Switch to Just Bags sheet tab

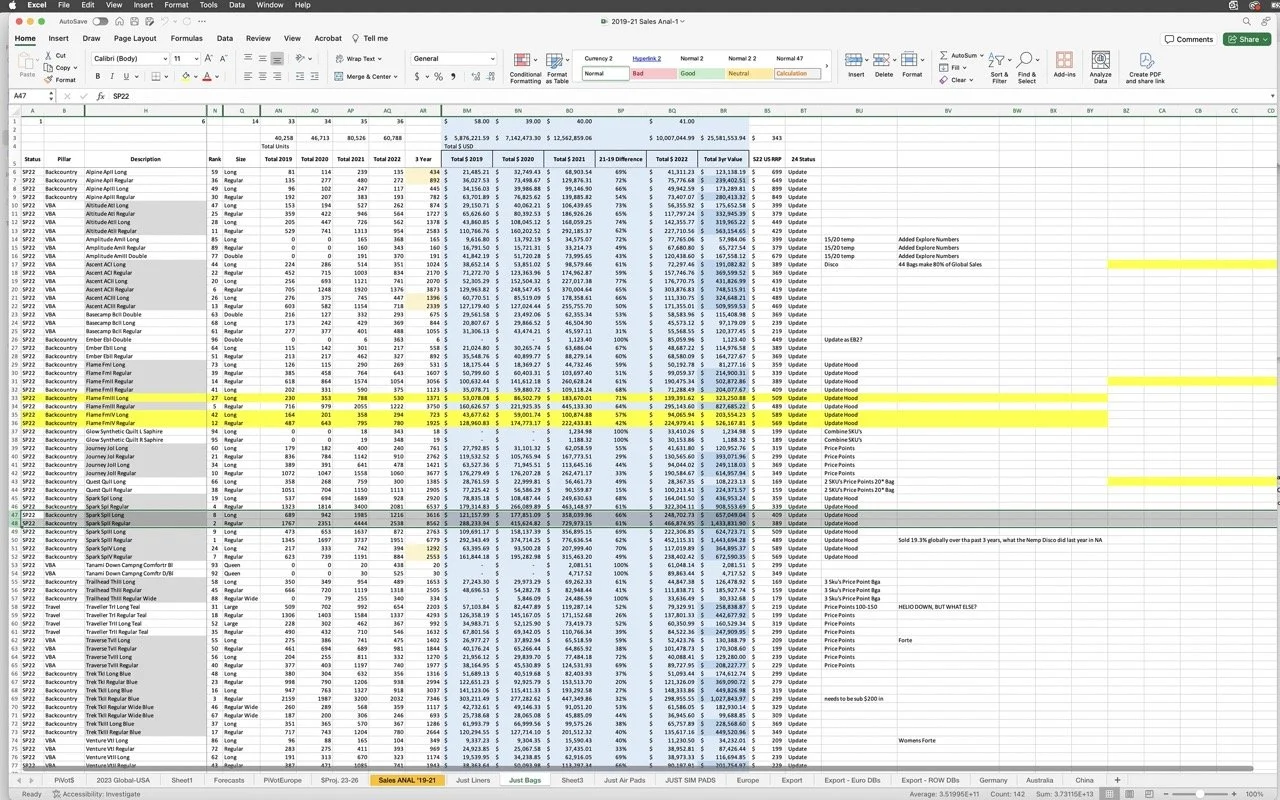point(525,780)
